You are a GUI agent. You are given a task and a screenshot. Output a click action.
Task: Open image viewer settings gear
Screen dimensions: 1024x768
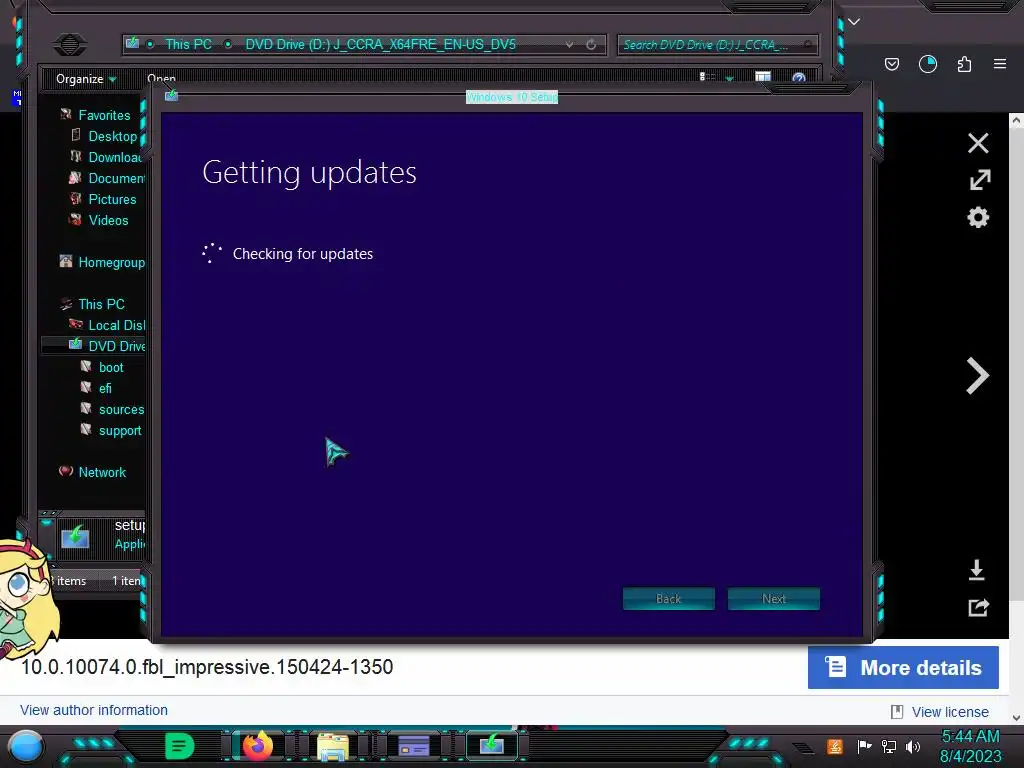coord(978,217)
